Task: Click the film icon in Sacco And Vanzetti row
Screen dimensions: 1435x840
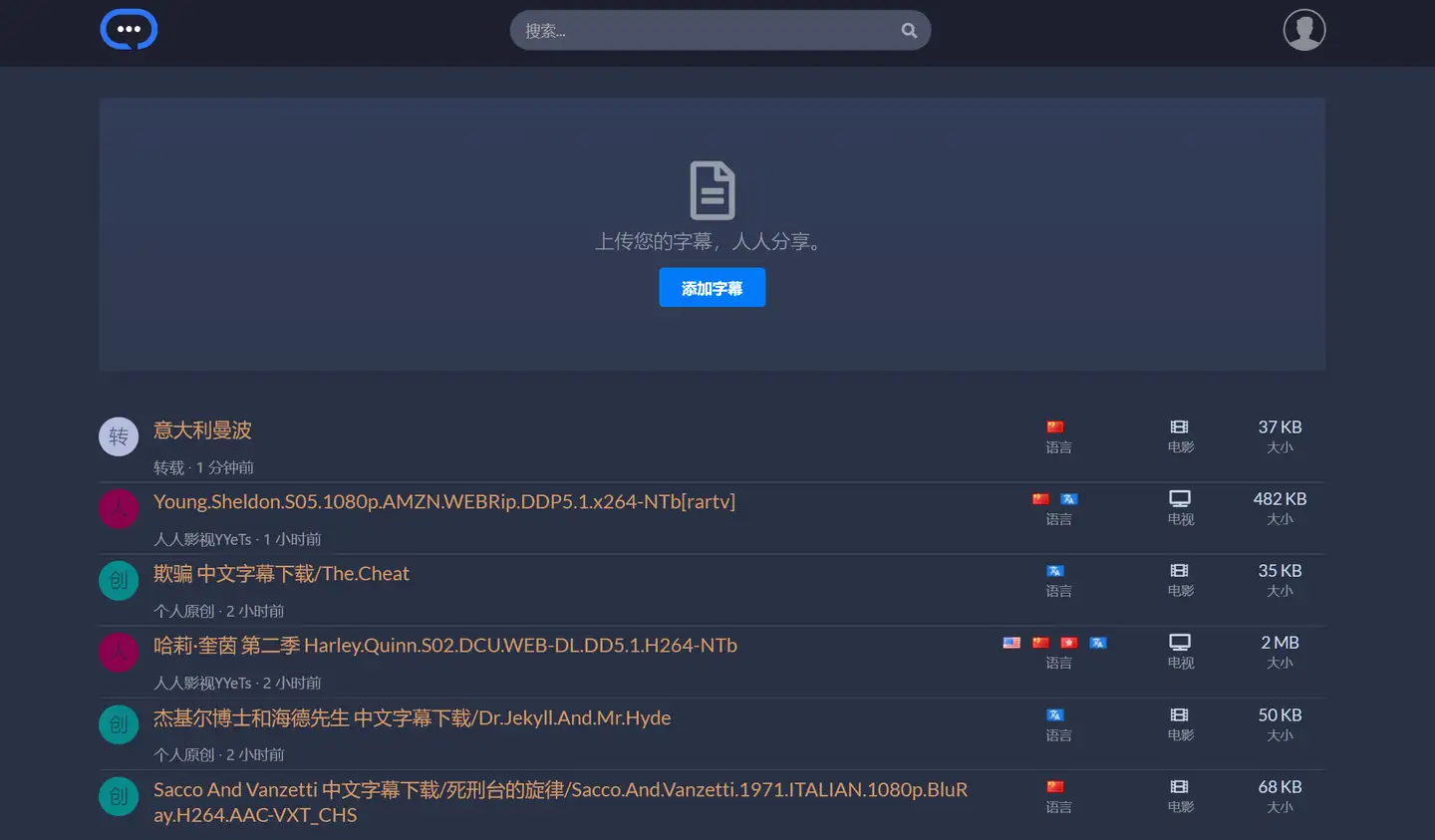Action: [x=1180, y=786]
